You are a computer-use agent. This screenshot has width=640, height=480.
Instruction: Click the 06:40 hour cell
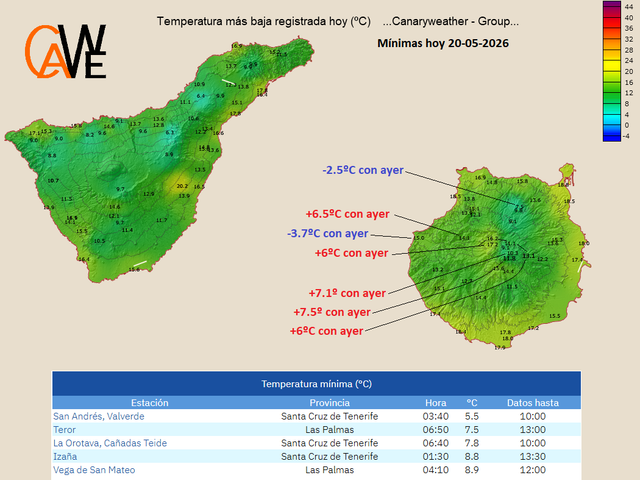(x=436, y=443)
